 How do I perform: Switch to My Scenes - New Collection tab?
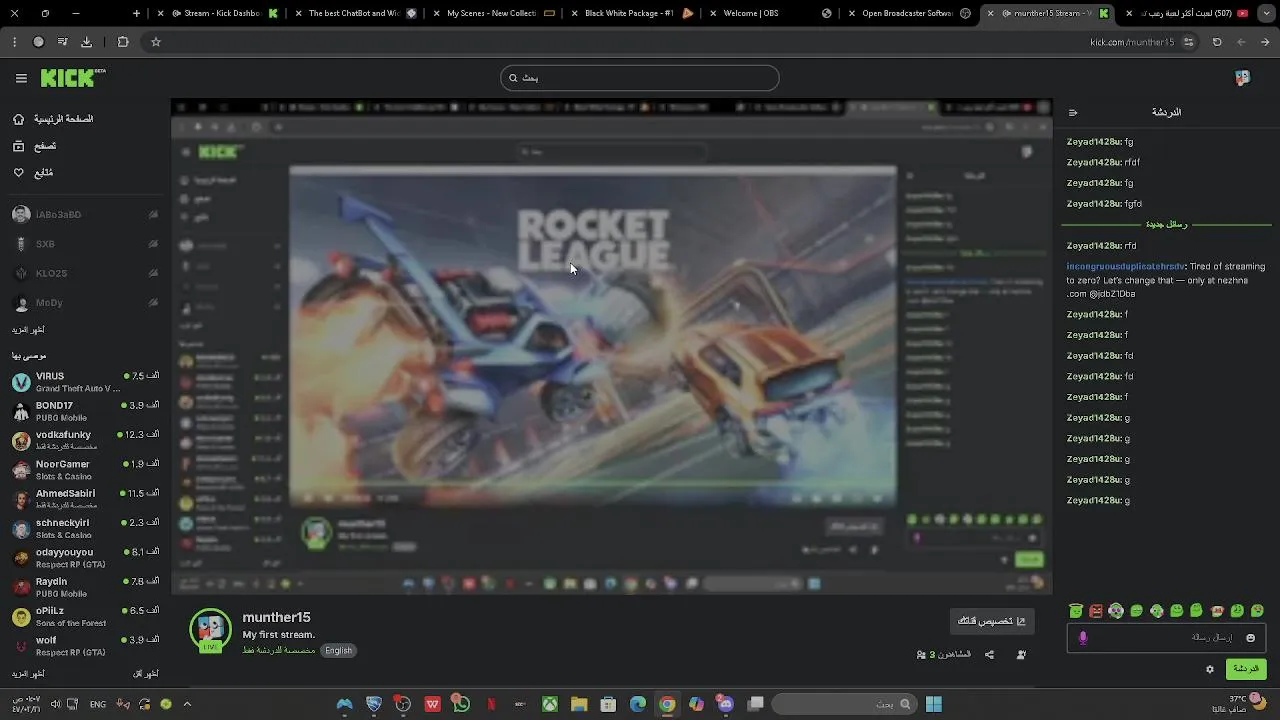493,14
